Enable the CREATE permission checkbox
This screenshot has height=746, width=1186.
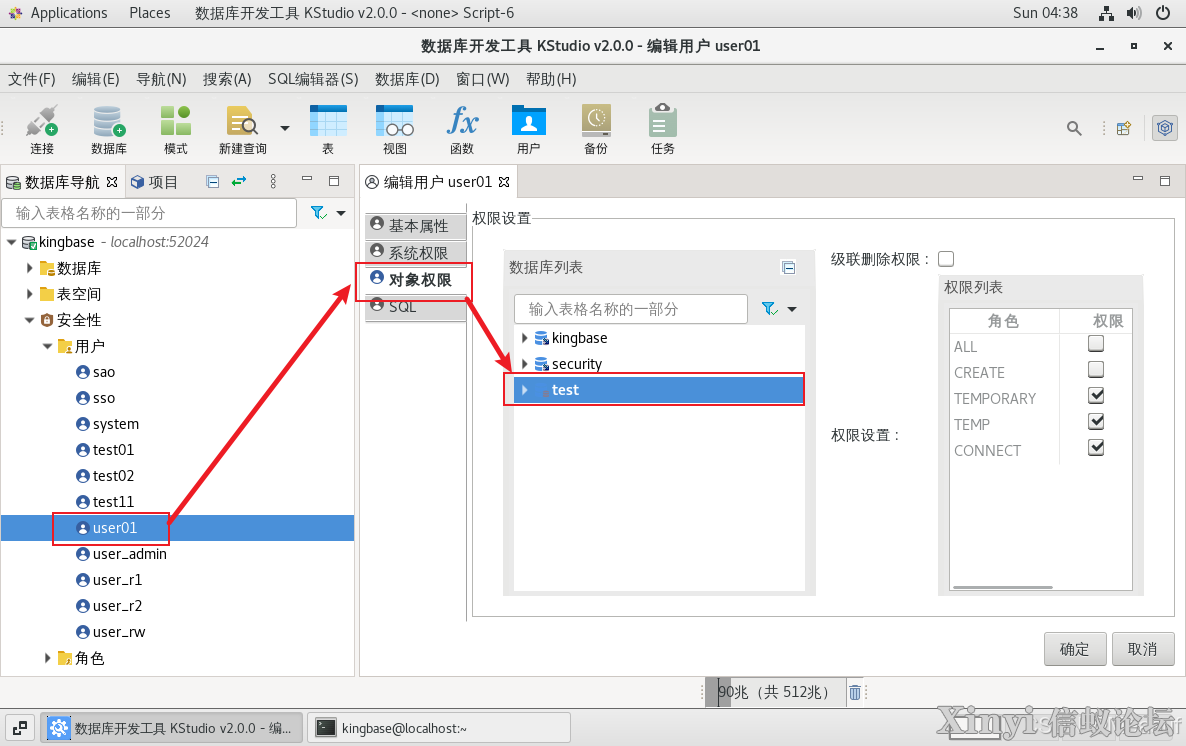tap(1095, 370)
